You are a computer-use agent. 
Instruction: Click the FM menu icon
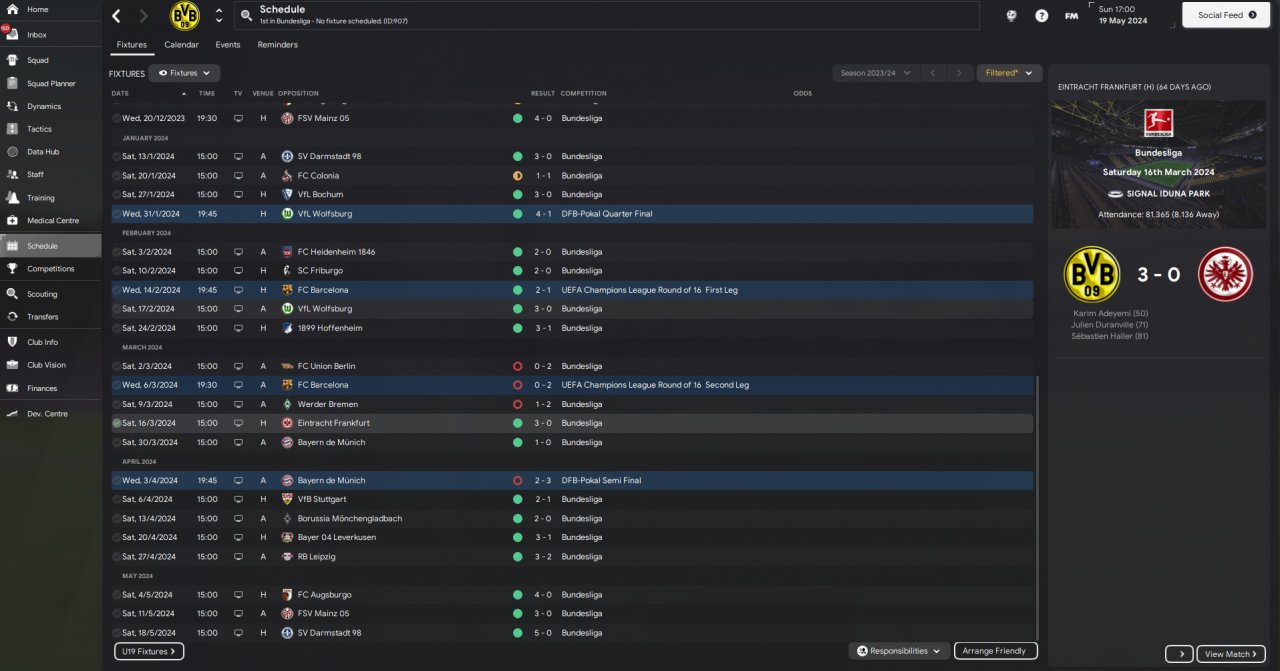tap(1071, 16)
